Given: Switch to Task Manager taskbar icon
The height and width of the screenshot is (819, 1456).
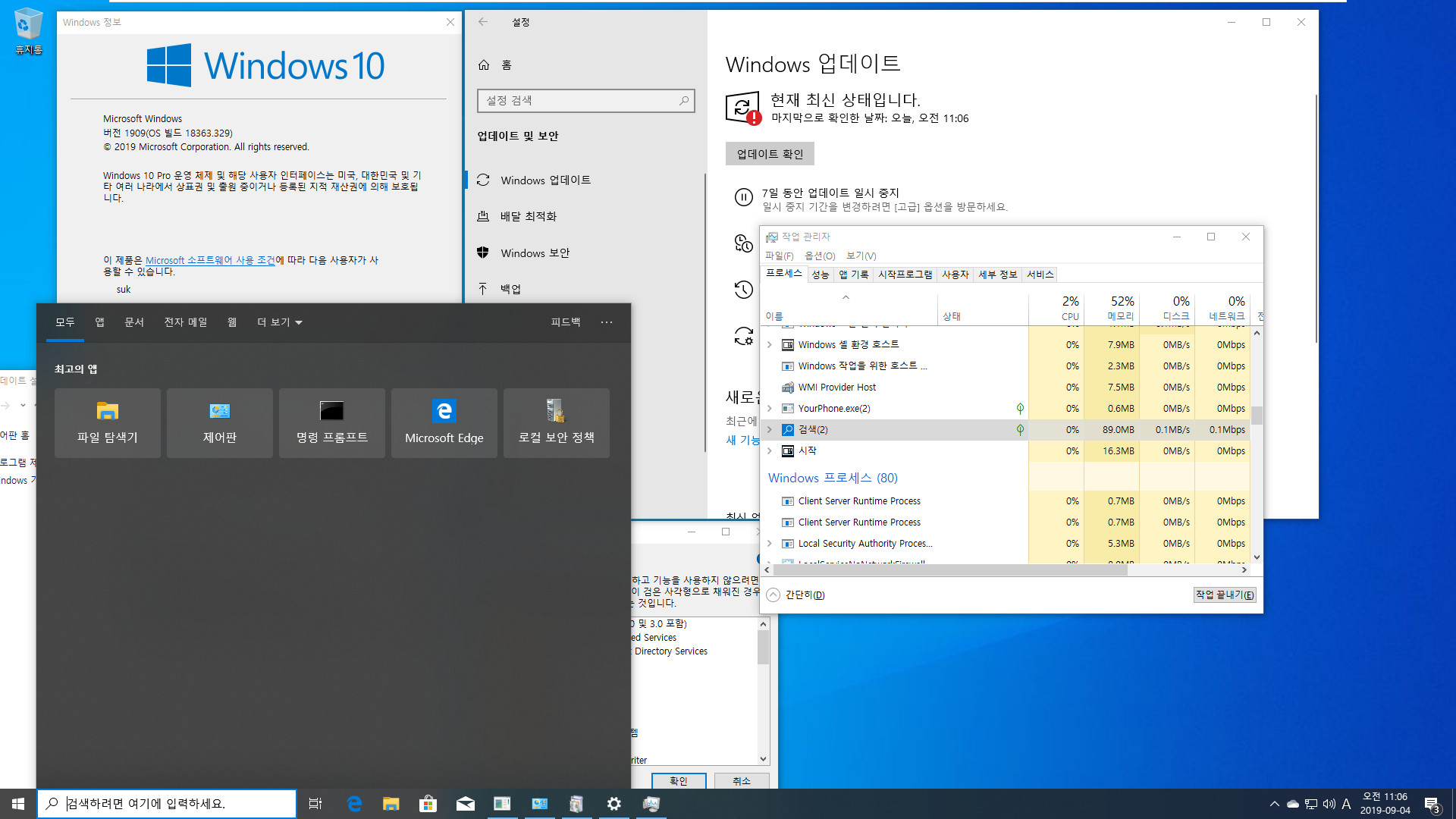Looking at the screenshot, I should tap(651, 804).
